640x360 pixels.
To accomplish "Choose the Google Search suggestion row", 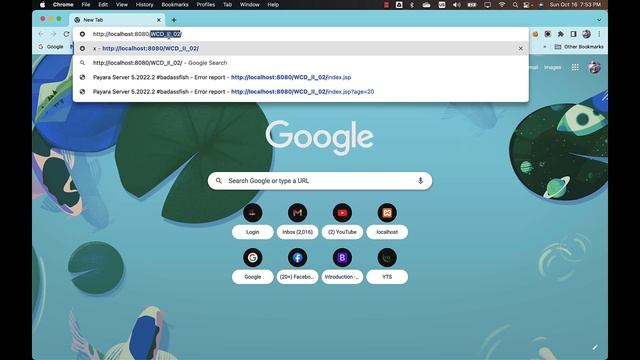I will (x=301, y=63).
